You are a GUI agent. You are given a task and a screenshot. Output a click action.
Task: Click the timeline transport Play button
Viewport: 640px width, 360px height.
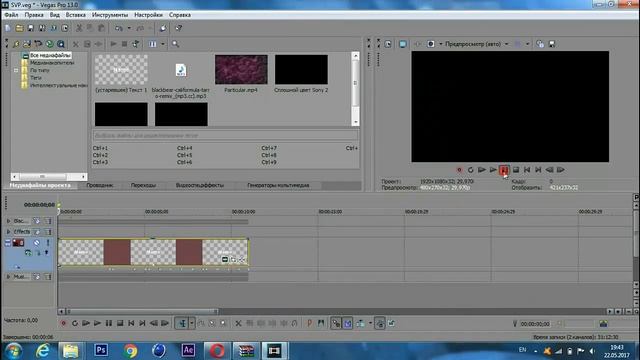pos(97,323)
